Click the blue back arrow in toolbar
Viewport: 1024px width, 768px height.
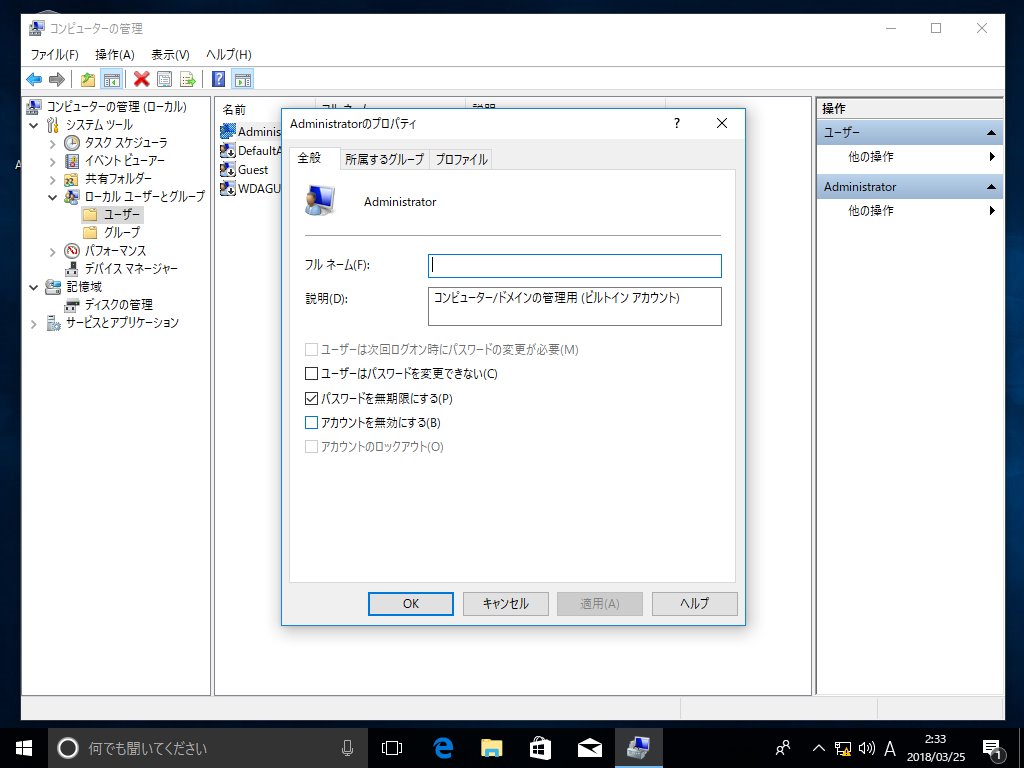[x=34, y=79]
